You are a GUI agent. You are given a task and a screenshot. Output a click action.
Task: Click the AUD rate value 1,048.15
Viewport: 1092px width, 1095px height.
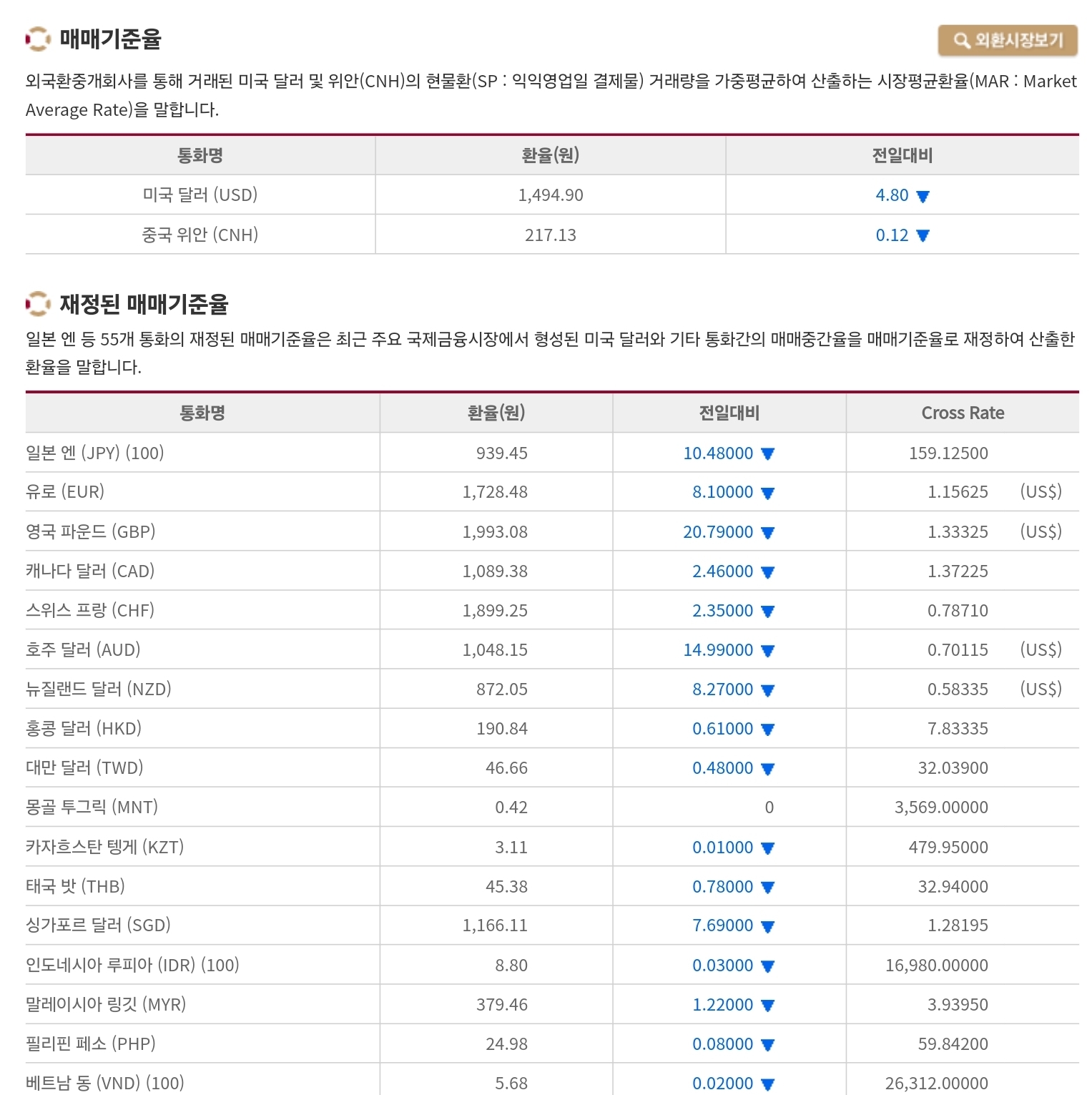[x=495, y=650]
